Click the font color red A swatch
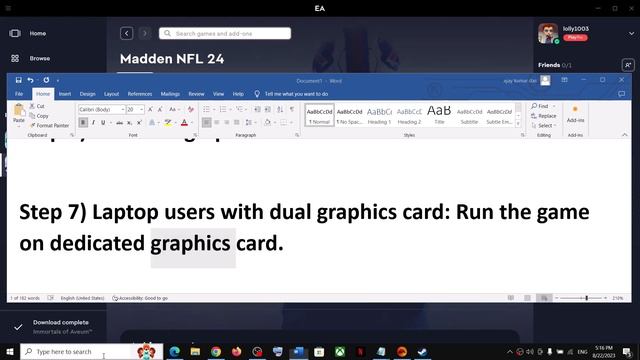 click(x=184, y=122)
